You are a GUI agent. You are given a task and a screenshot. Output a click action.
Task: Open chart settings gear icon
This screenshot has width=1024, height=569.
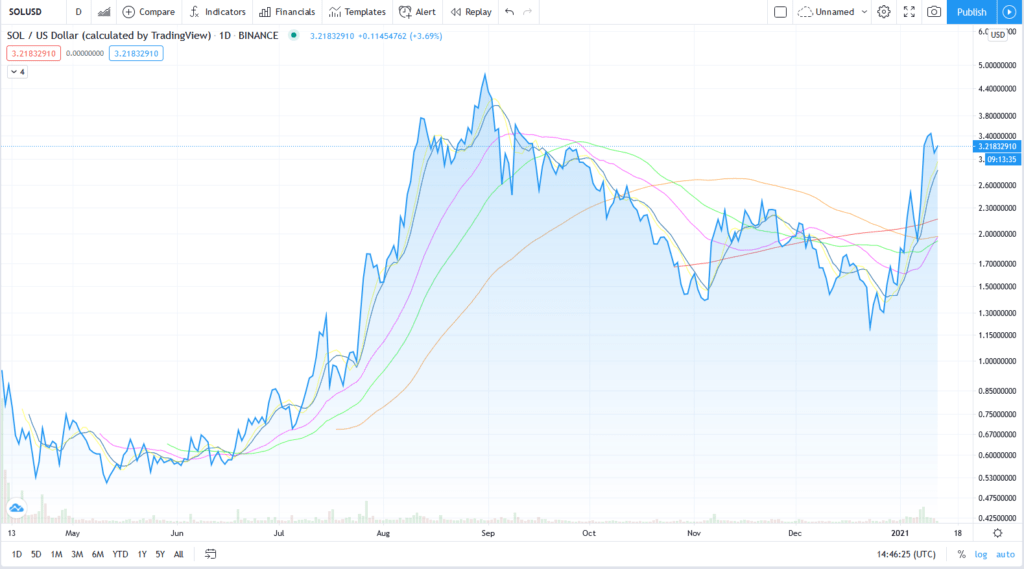(x=883, y=12)
